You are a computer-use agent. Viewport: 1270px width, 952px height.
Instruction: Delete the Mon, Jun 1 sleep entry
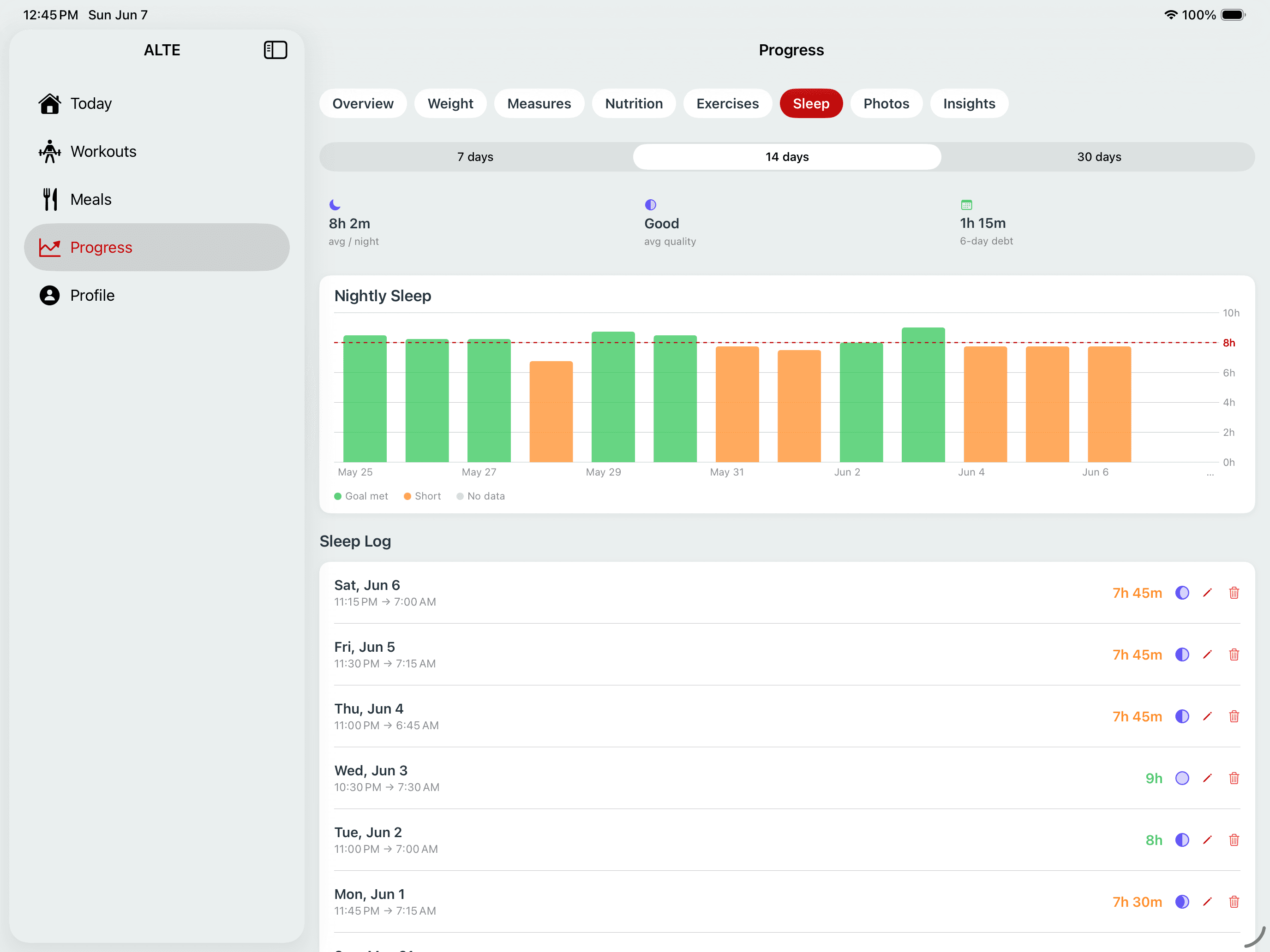[x=1234, y=902]
